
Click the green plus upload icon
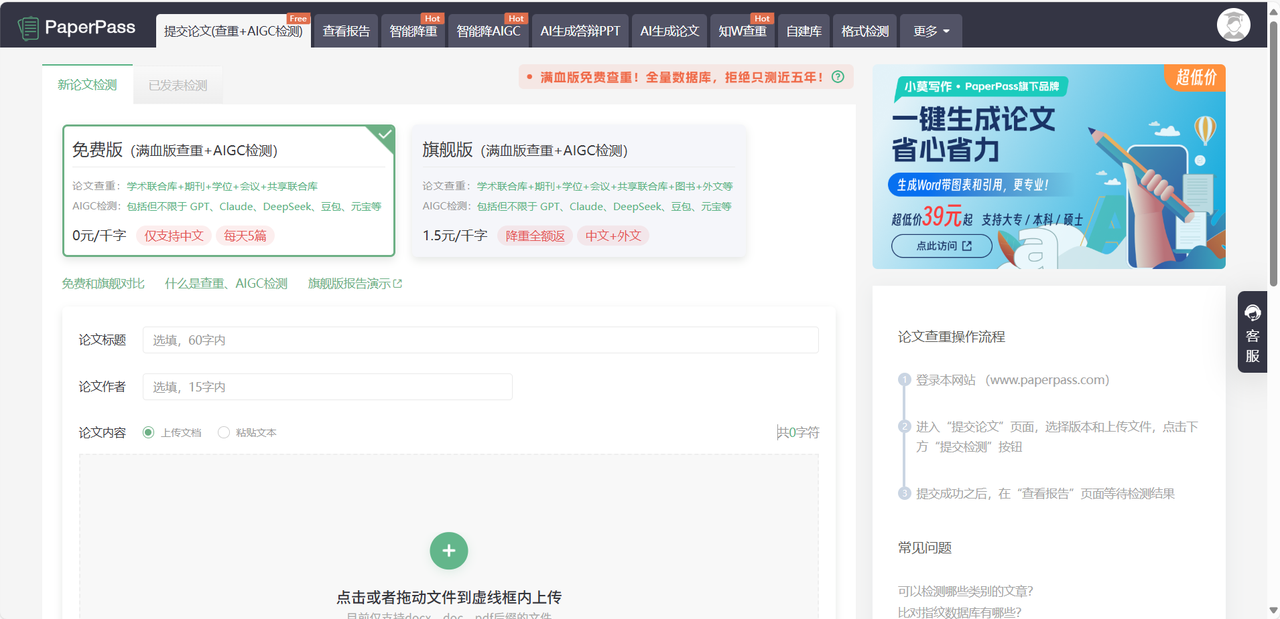pos(448,551)
